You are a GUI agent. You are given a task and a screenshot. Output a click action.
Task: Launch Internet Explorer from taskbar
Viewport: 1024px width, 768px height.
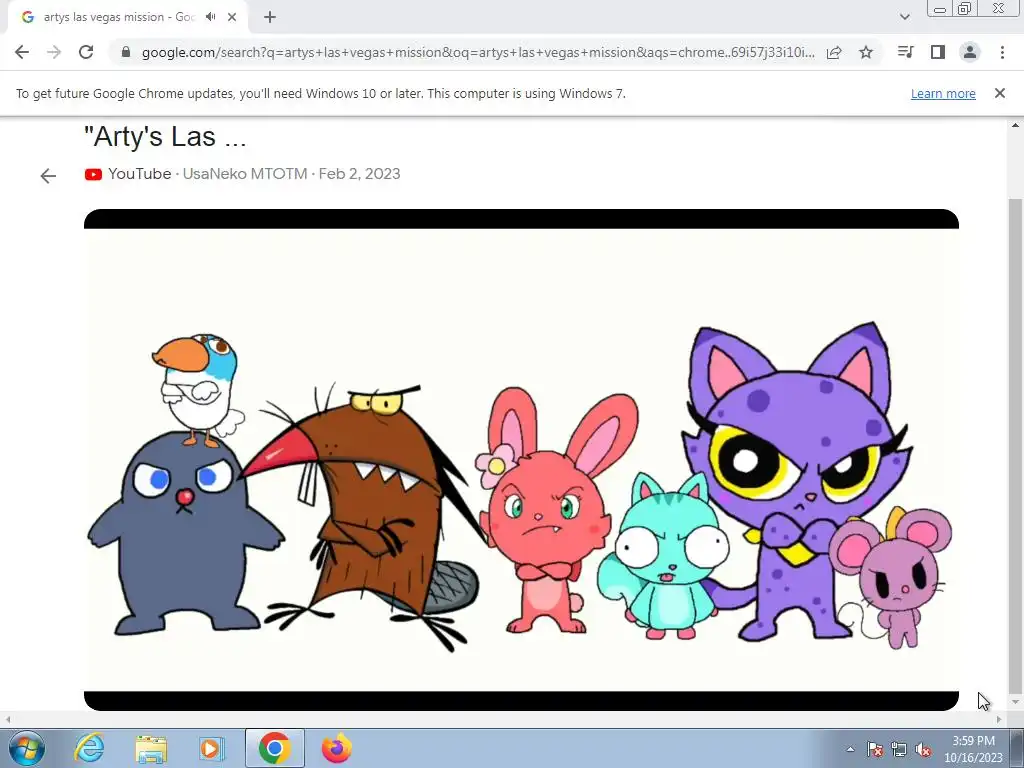pyautogui.click(x=89, y=748)
